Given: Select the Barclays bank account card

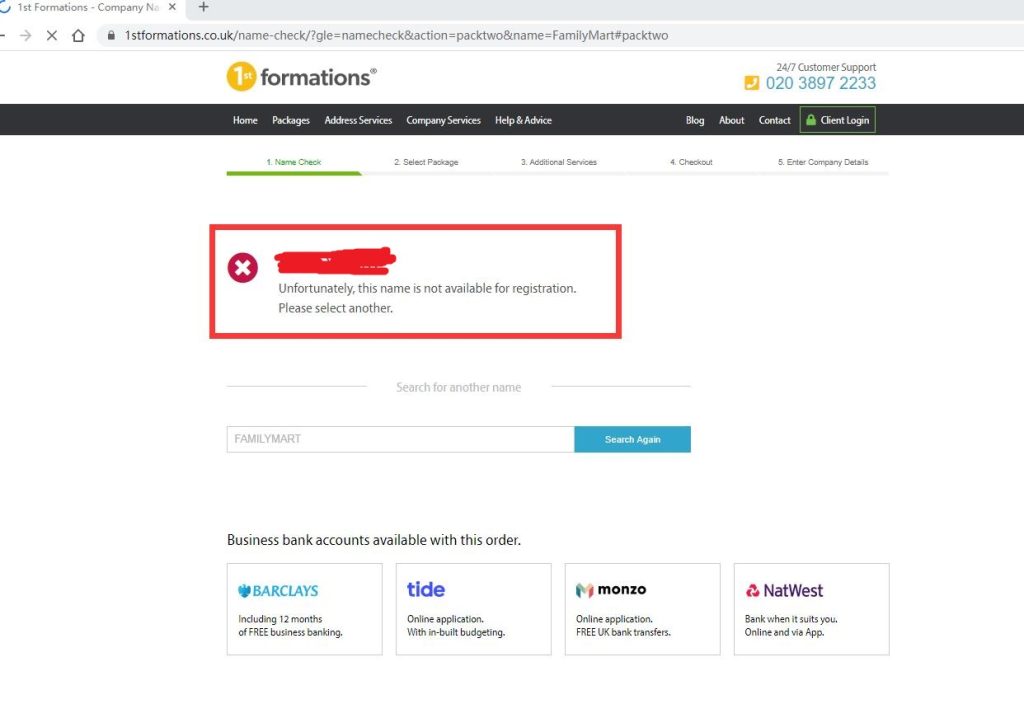Looking at the screenshot, I should click(x=304, y=609).
